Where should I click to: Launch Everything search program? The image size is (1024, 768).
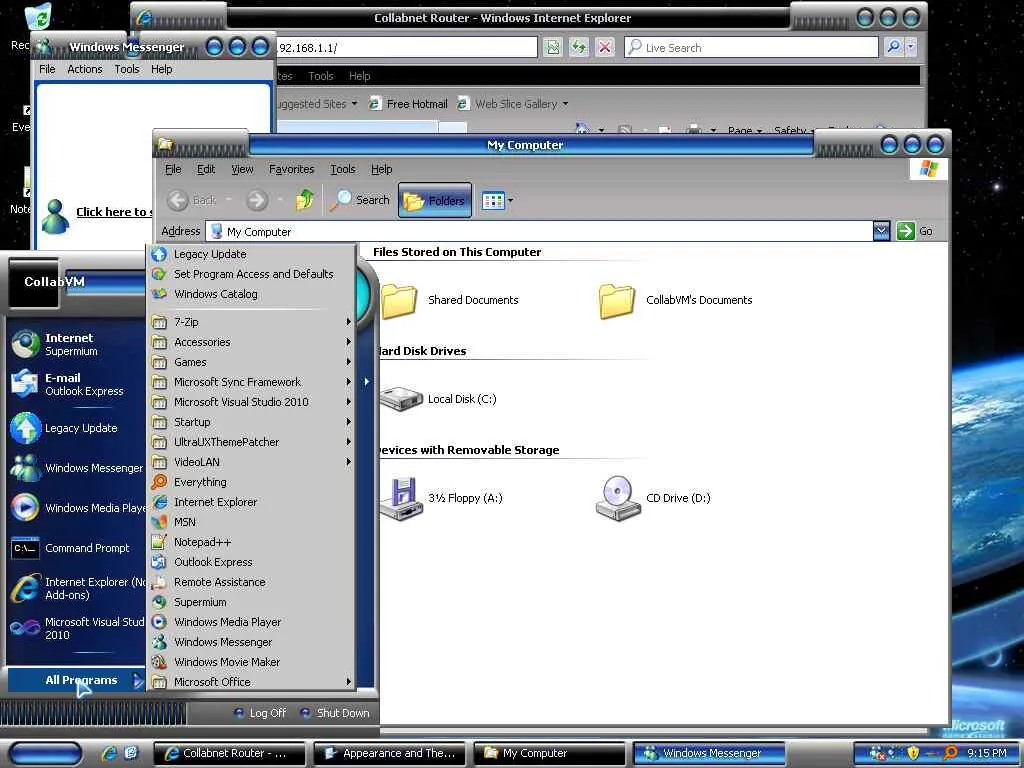(252, 482)
